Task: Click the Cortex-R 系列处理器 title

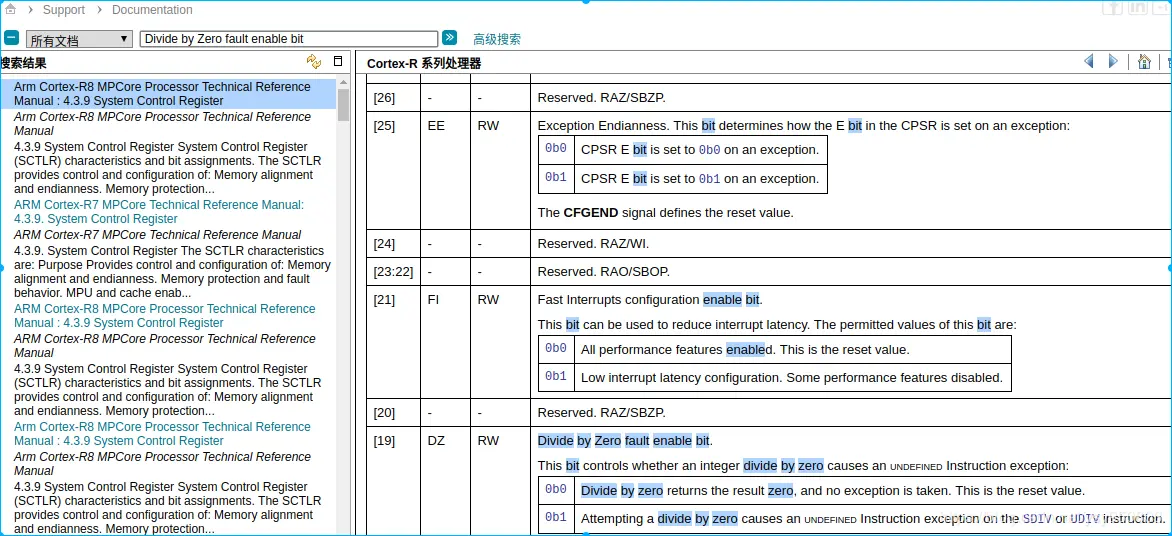Action: pos(424,64)
